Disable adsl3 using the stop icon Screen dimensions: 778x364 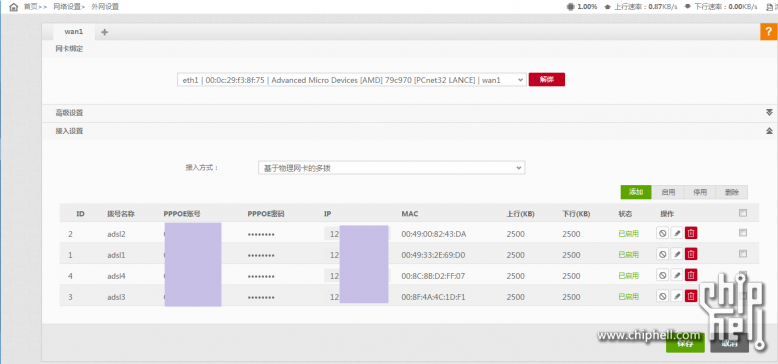[x=662, y=296]
